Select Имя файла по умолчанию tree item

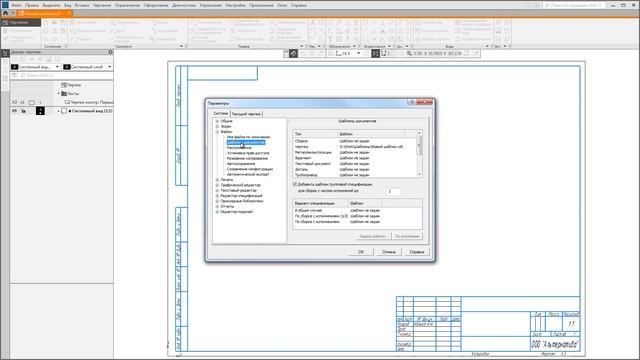point(248,137)
